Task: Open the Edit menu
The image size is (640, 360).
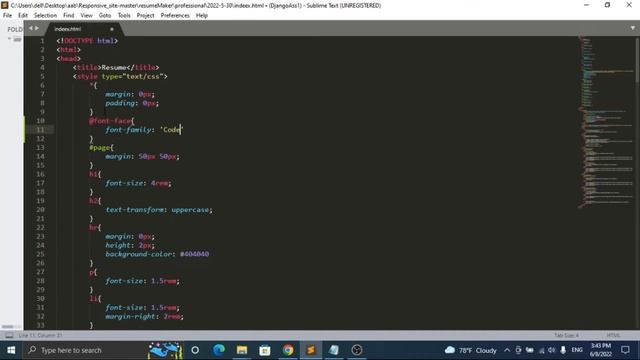Action: [x=23, y=16]
